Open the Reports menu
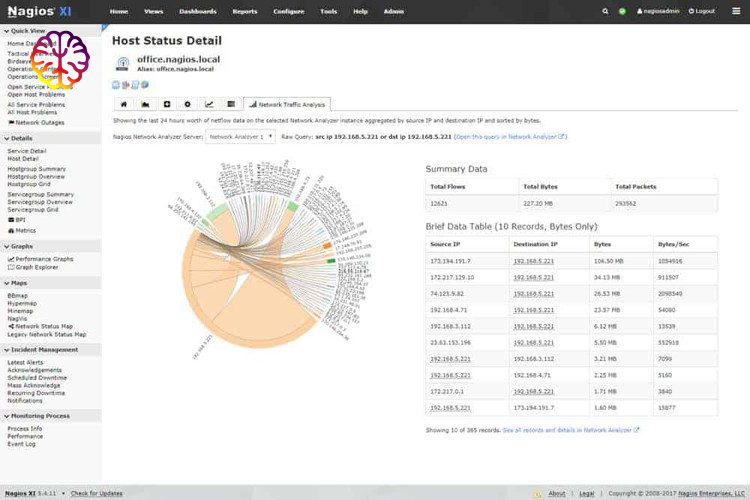 pos(245,11)
